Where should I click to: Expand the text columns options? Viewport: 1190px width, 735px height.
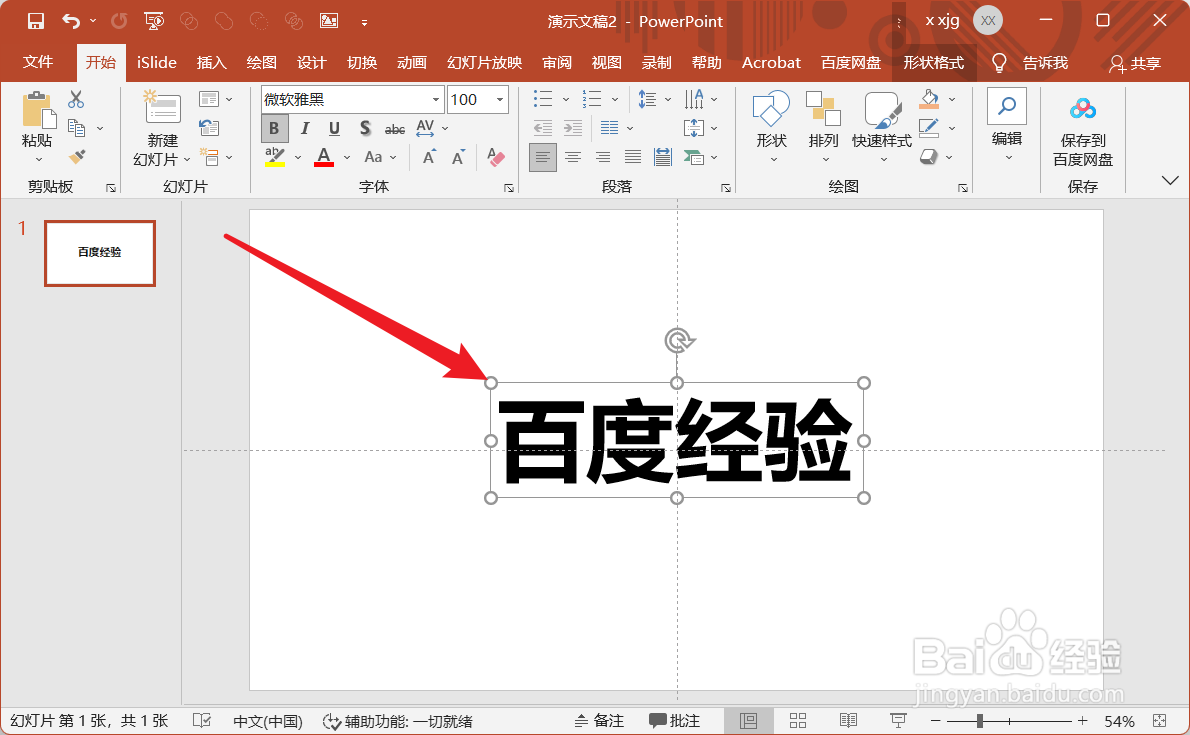pyautogui.click(x=630, y=128)
